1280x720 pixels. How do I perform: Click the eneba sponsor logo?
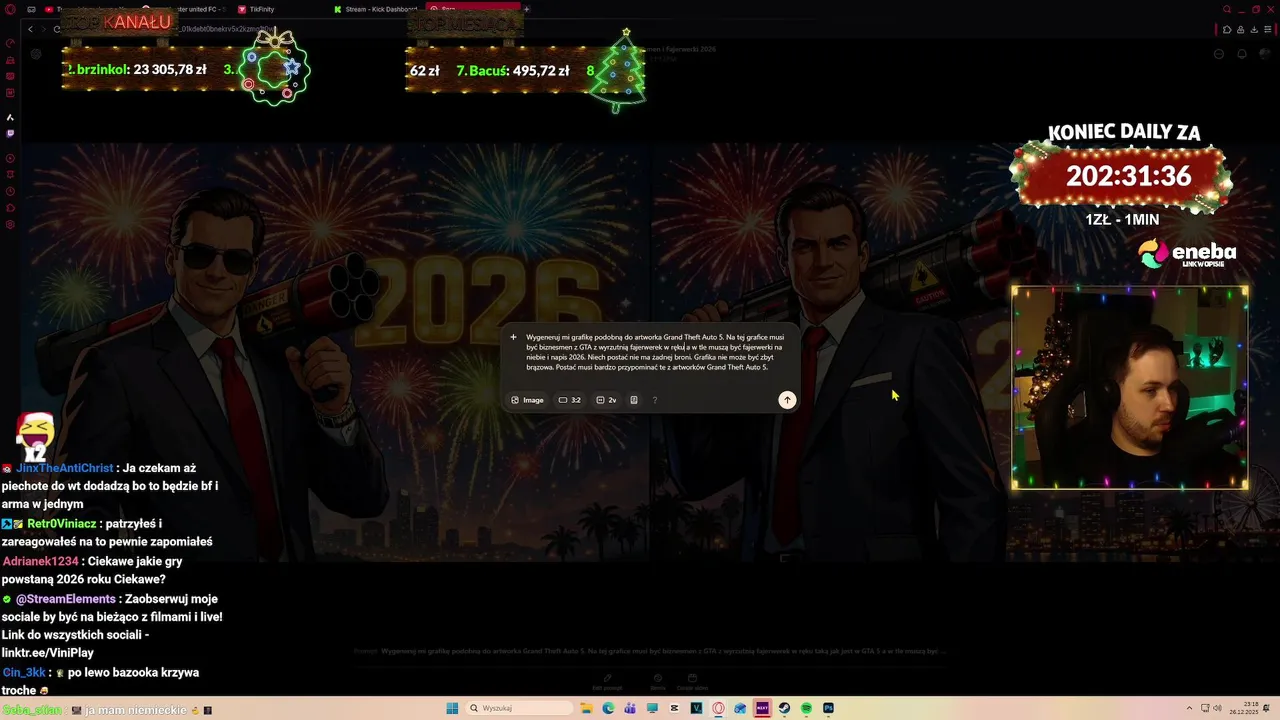(x=1188, y=253)
